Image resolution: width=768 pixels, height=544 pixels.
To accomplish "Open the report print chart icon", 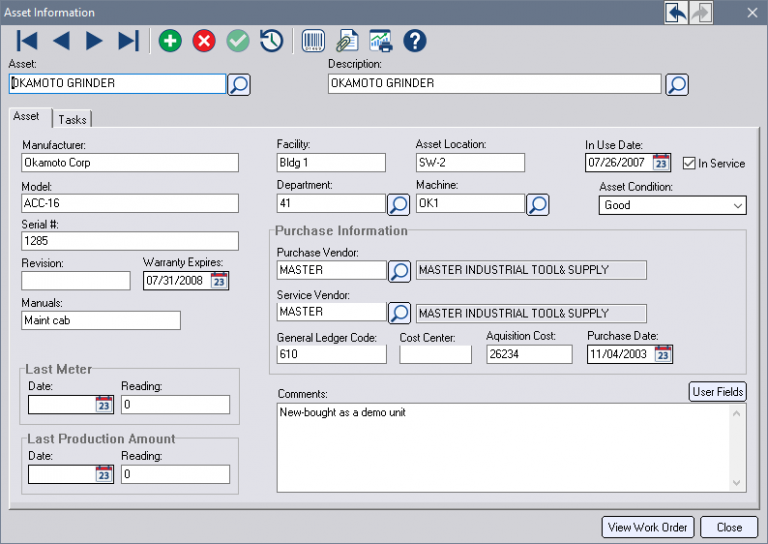I will pyautogui.click(x=381, y=41).
